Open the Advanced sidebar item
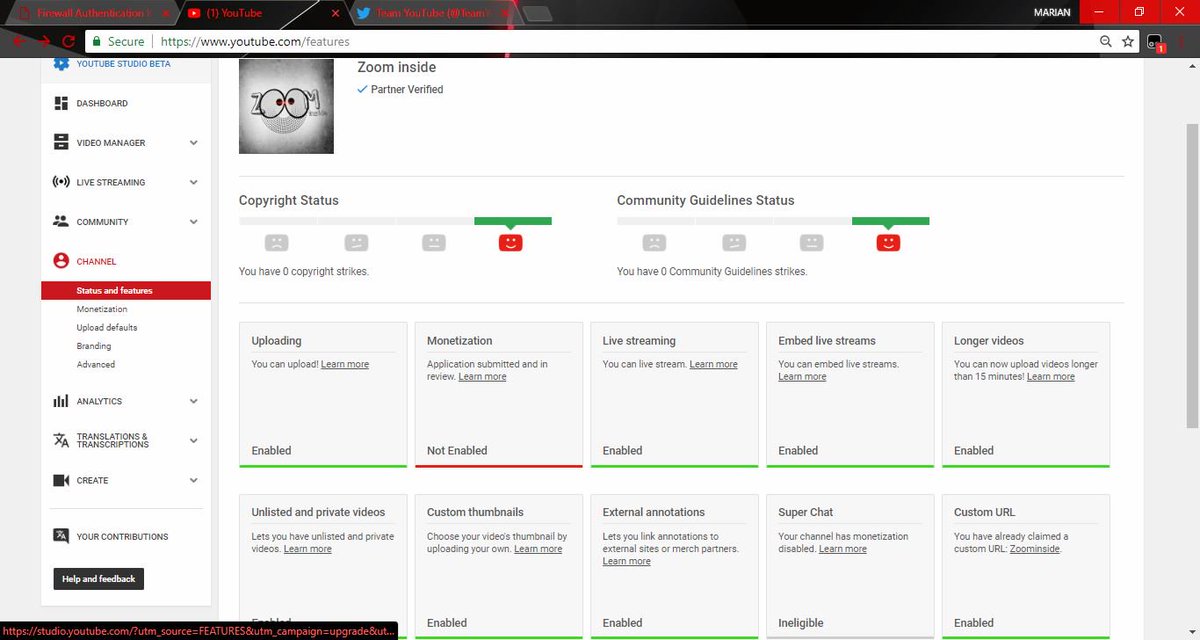This screenshot has height=640, width=1200. [x=96, y=365]
